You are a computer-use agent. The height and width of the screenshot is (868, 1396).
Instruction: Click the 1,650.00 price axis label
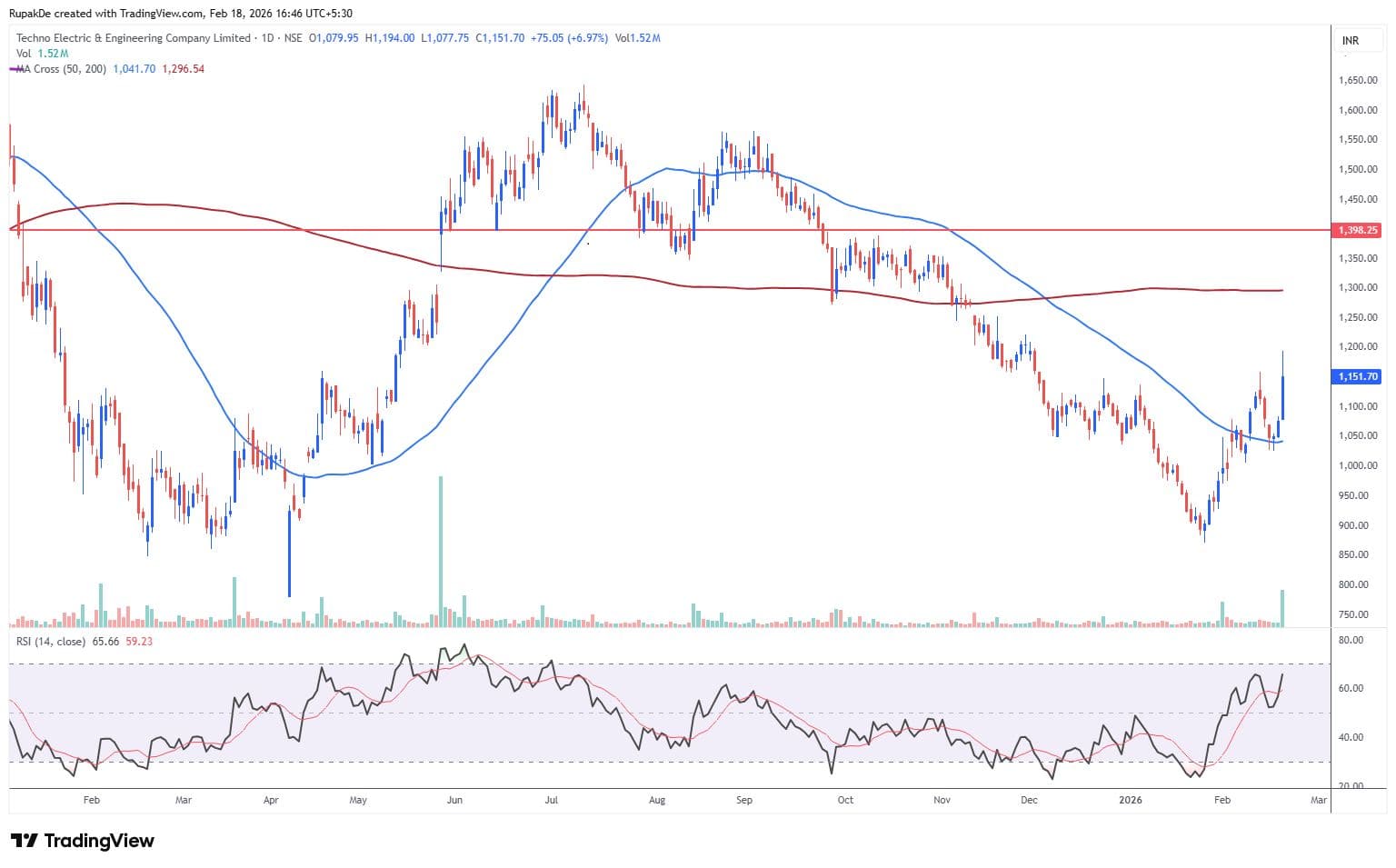(1358, 80)
